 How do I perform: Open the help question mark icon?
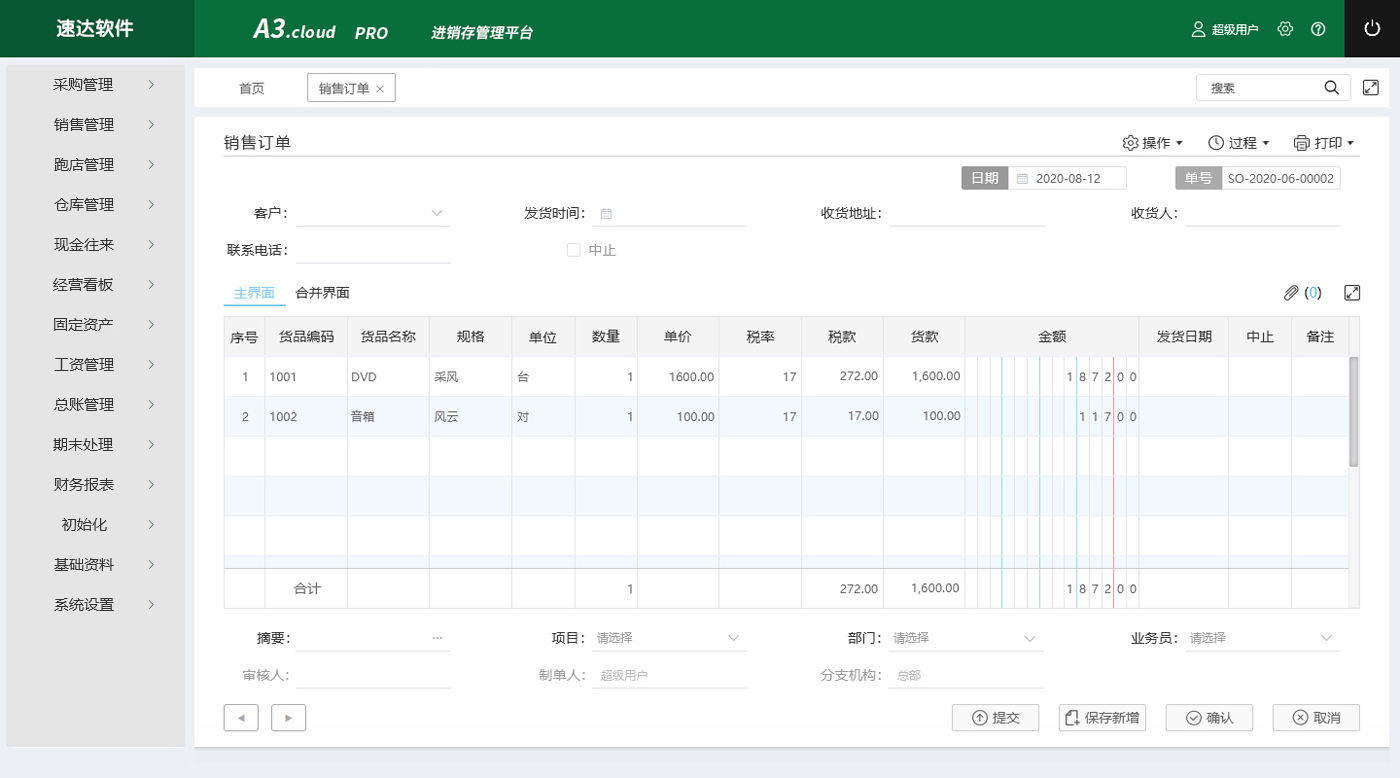click(1318, 29)
